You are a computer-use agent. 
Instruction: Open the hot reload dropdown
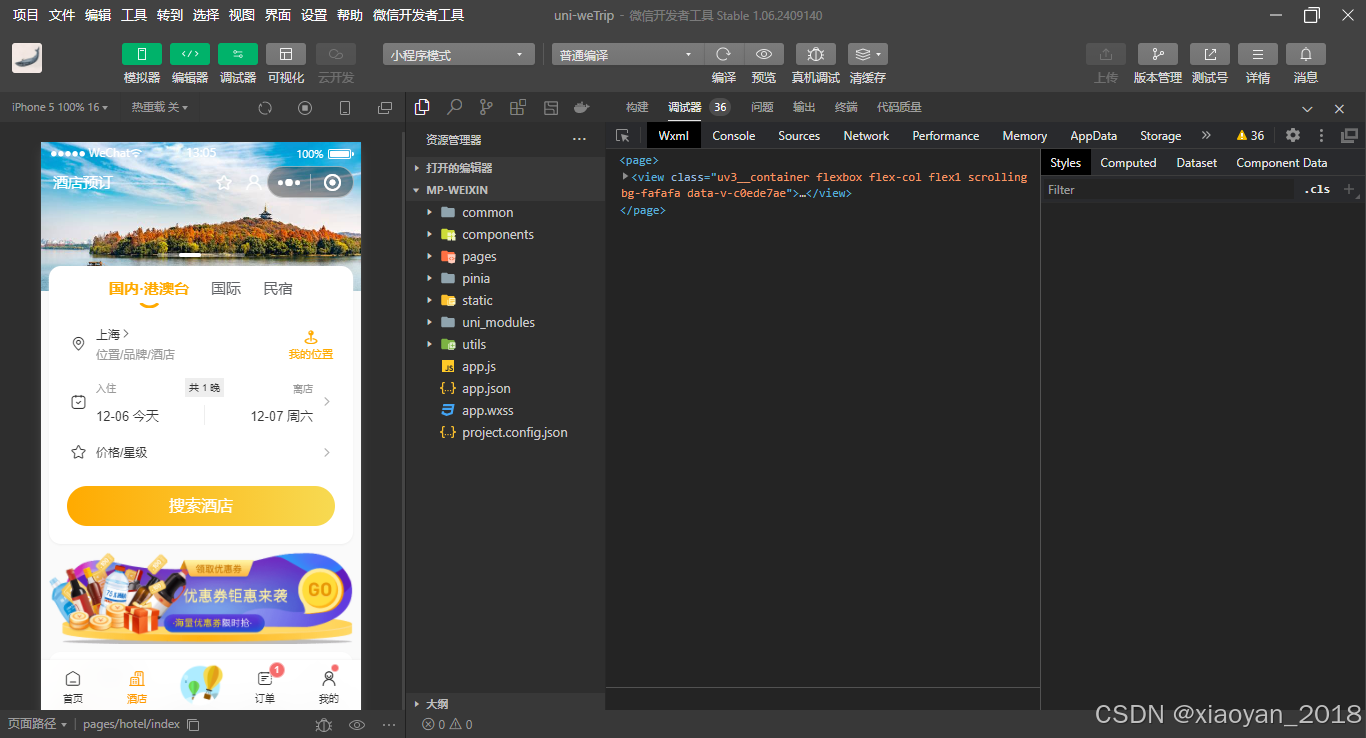point(160,107)
